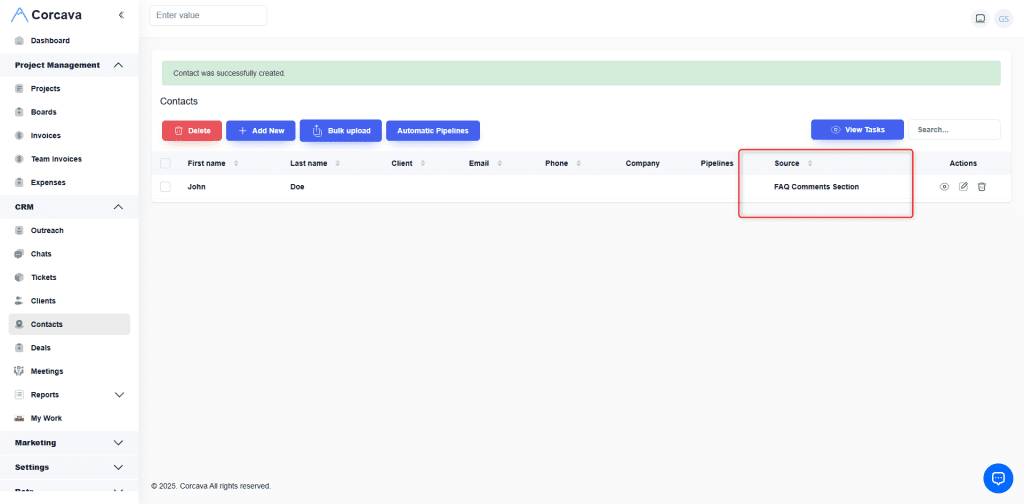Click the Company column header
The width and height of the screenshot is (1024, 504).
[643, 163]
